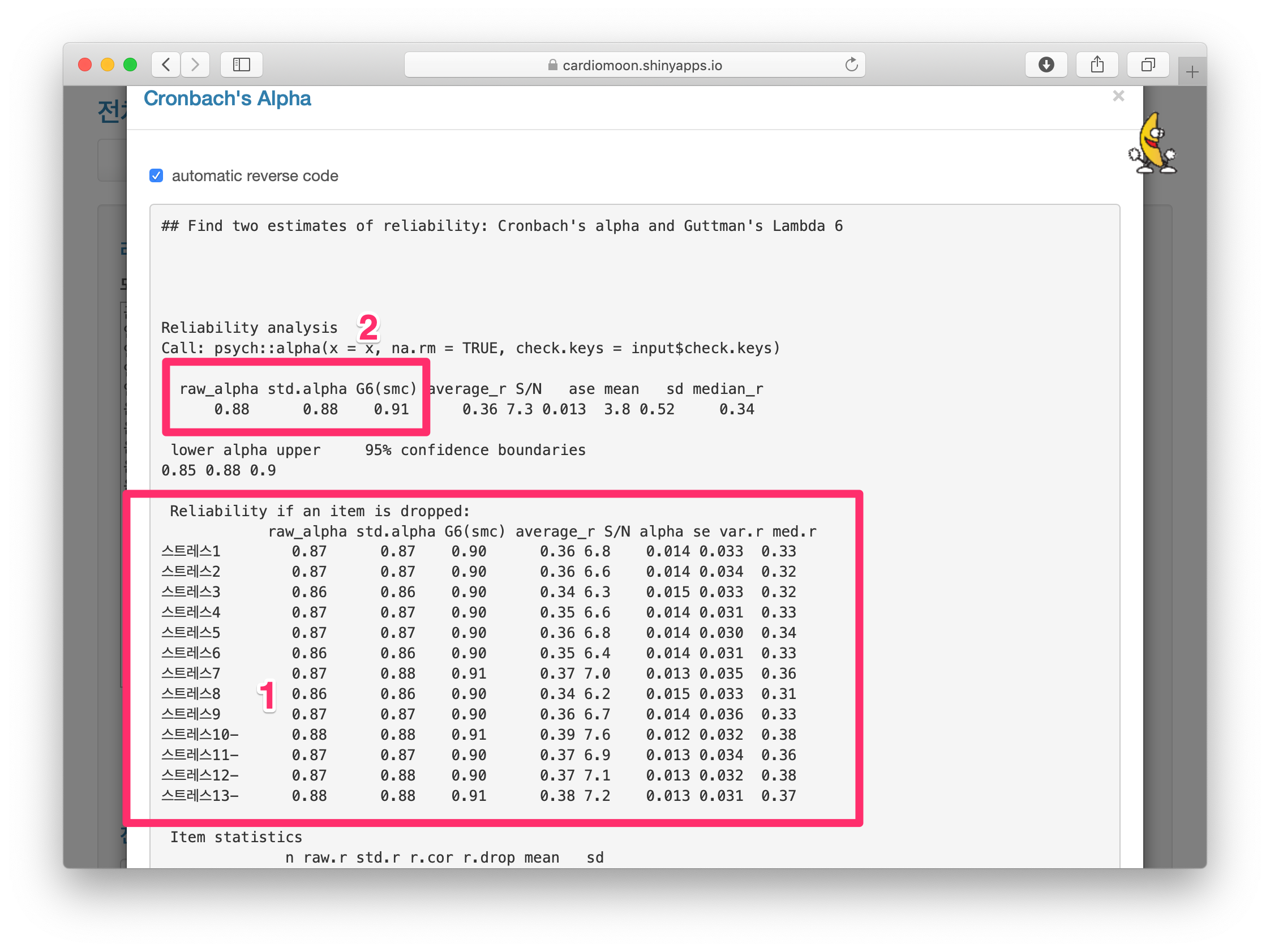Open the Safari downloads list

click(x=1046, y=65)
